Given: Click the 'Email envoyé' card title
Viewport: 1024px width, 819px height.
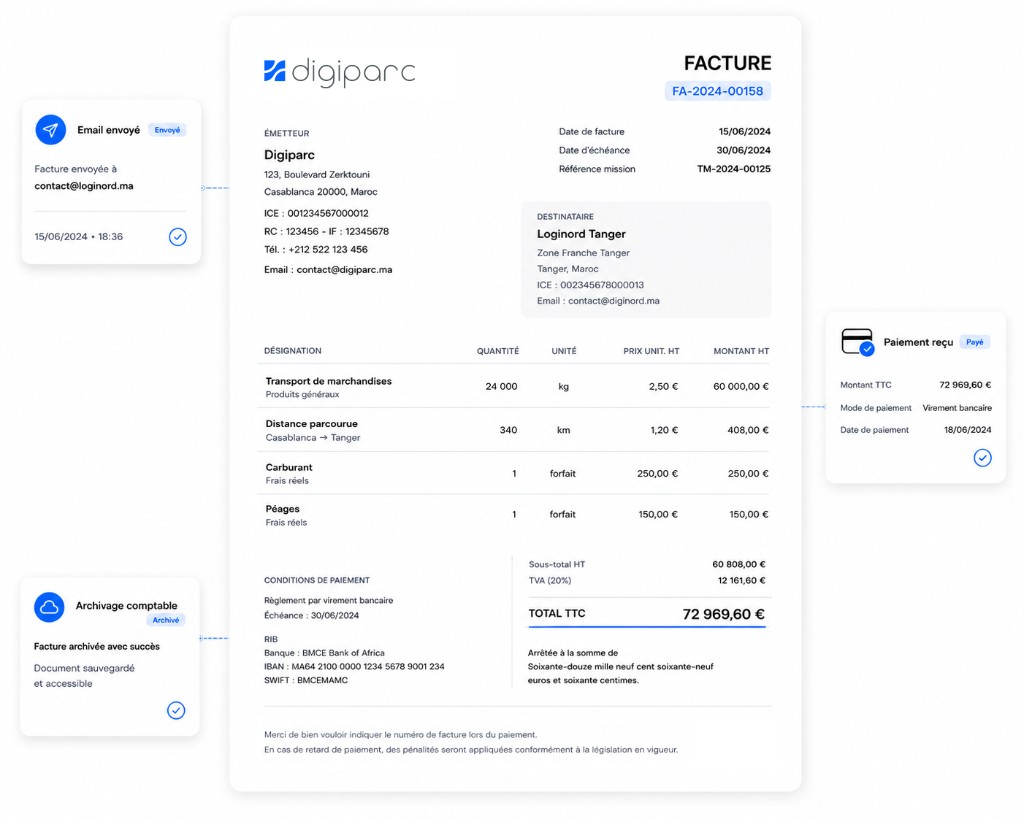Looking at the screenshot, I should click(108, 130).
